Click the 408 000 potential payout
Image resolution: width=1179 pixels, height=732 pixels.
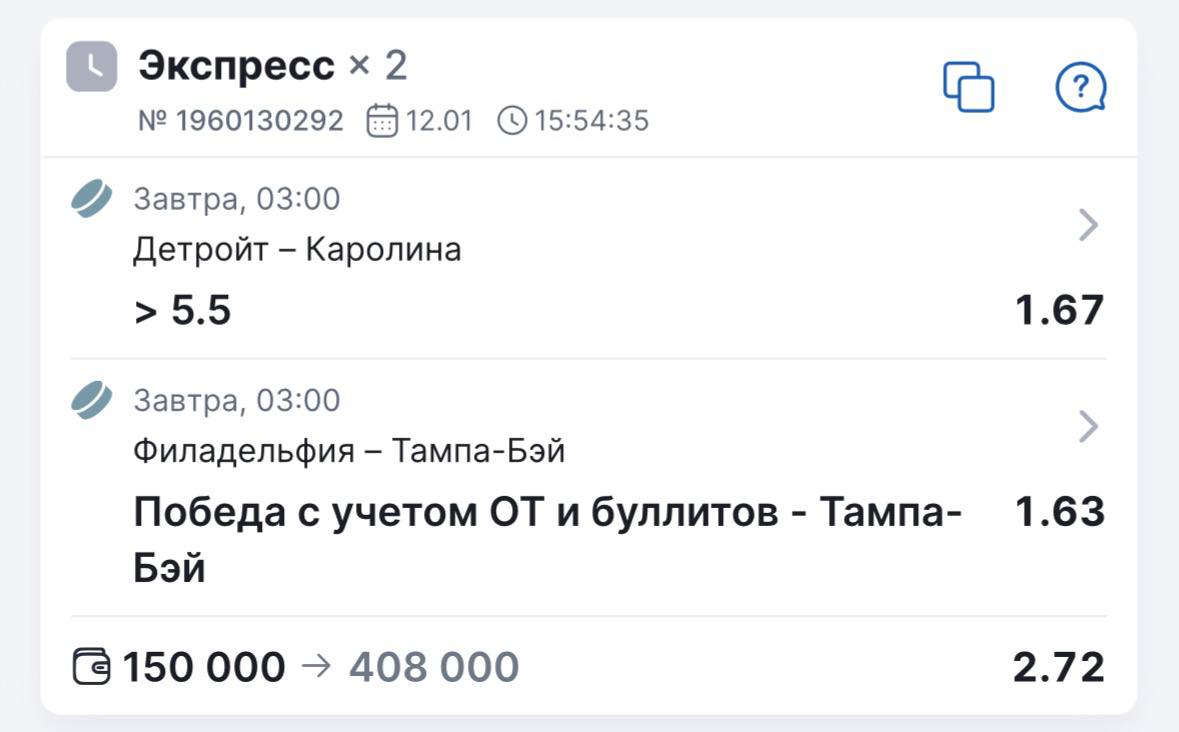pos(433,667)
